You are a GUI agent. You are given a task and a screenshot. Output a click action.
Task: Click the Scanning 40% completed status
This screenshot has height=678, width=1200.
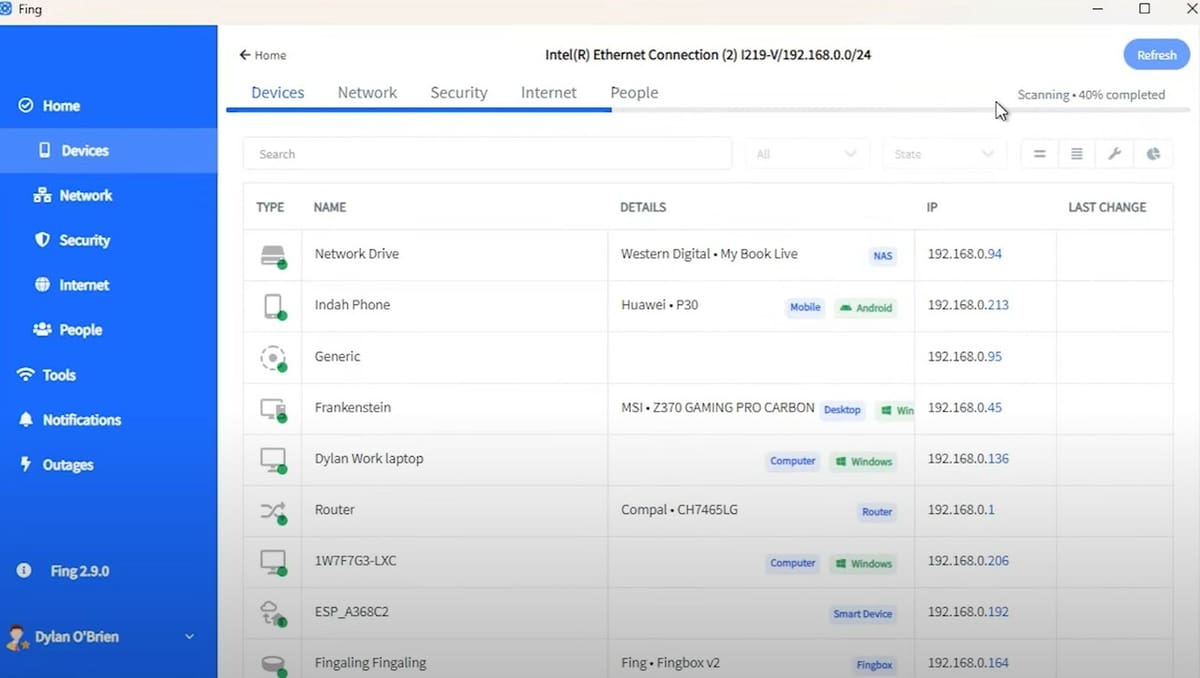[x=1091, y=95]
